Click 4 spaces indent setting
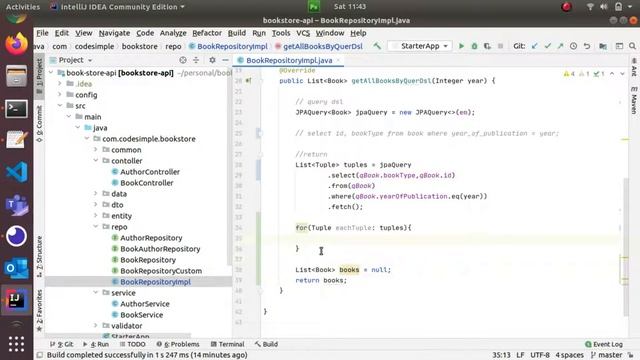The height and width of the screenshot is (360, 640). (569, 355)
